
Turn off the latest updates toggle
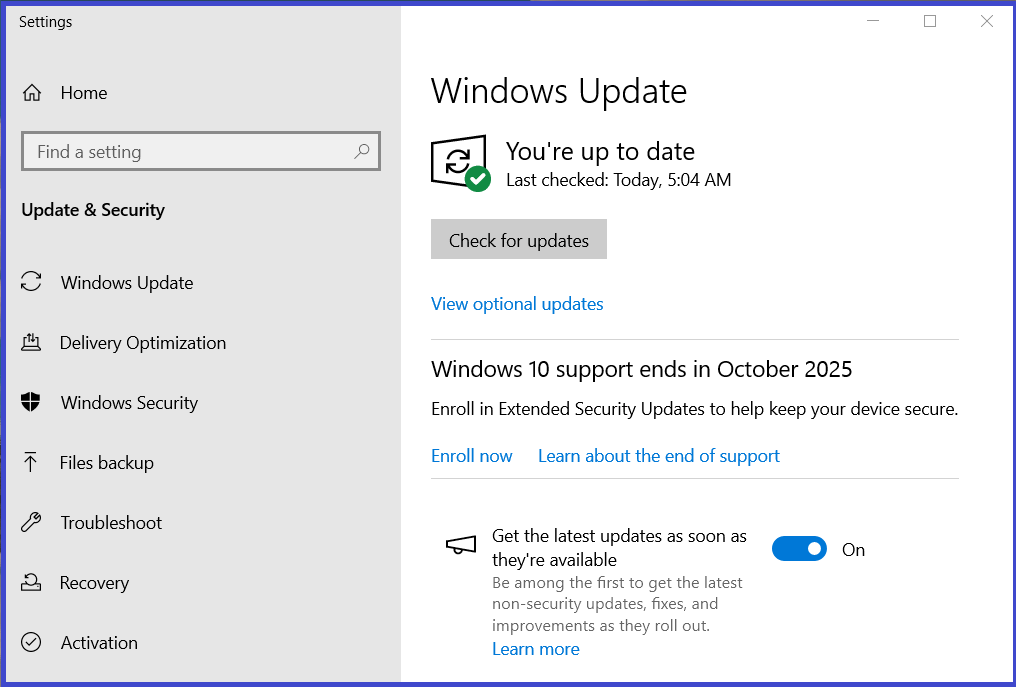[799, 549]
